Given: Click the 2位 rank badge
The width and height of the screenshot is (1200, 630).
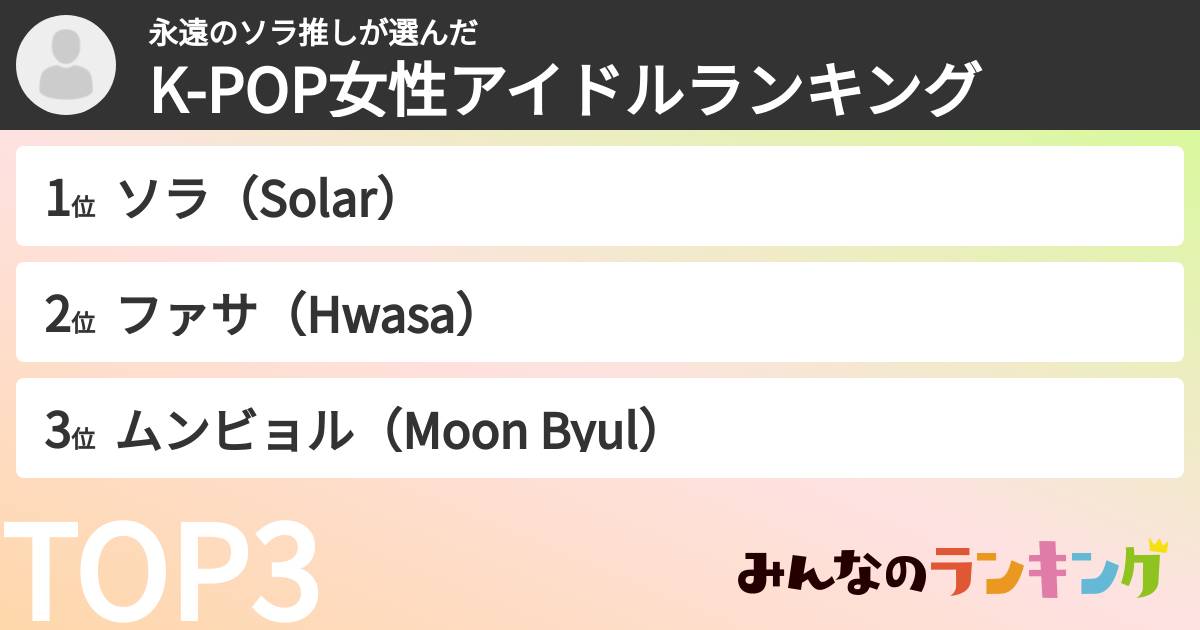Looking at the screenshot, I should (69, 315).
